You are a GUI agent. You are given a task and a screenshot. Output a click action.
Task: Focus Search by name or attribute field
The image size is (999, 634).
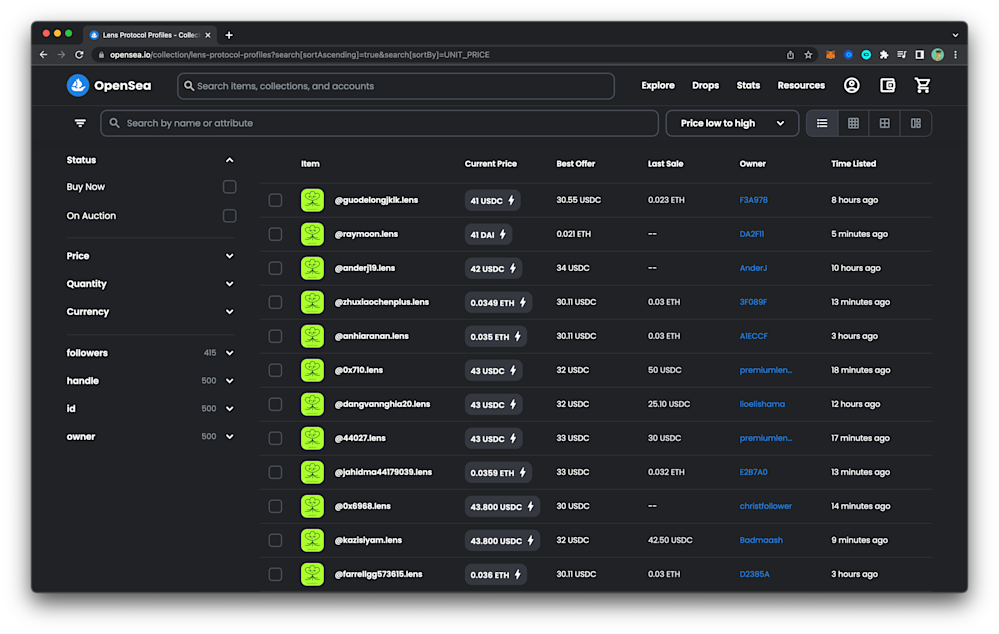379,123
